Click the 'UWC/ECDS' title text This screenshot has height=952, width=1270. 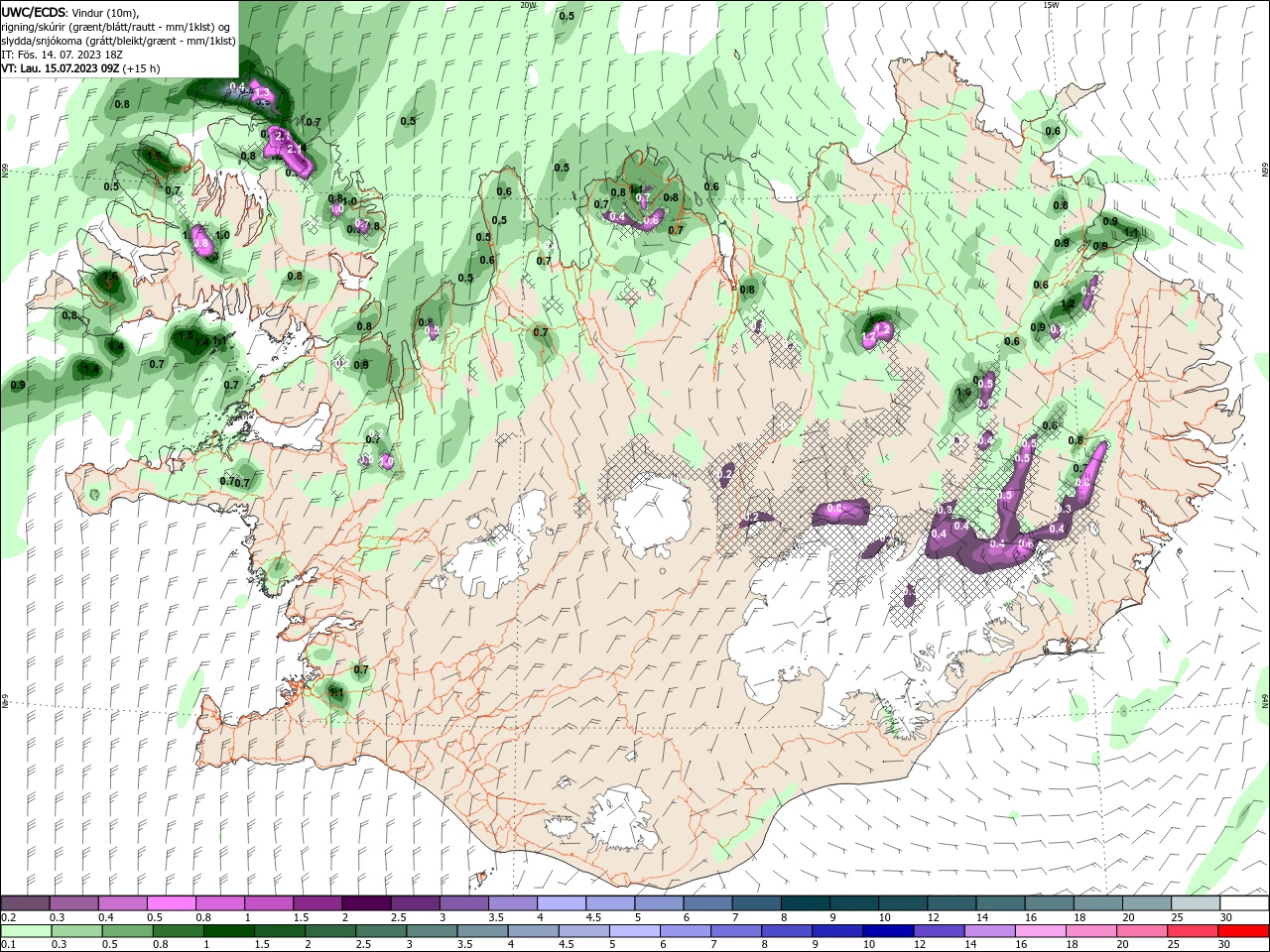point(34,12)
